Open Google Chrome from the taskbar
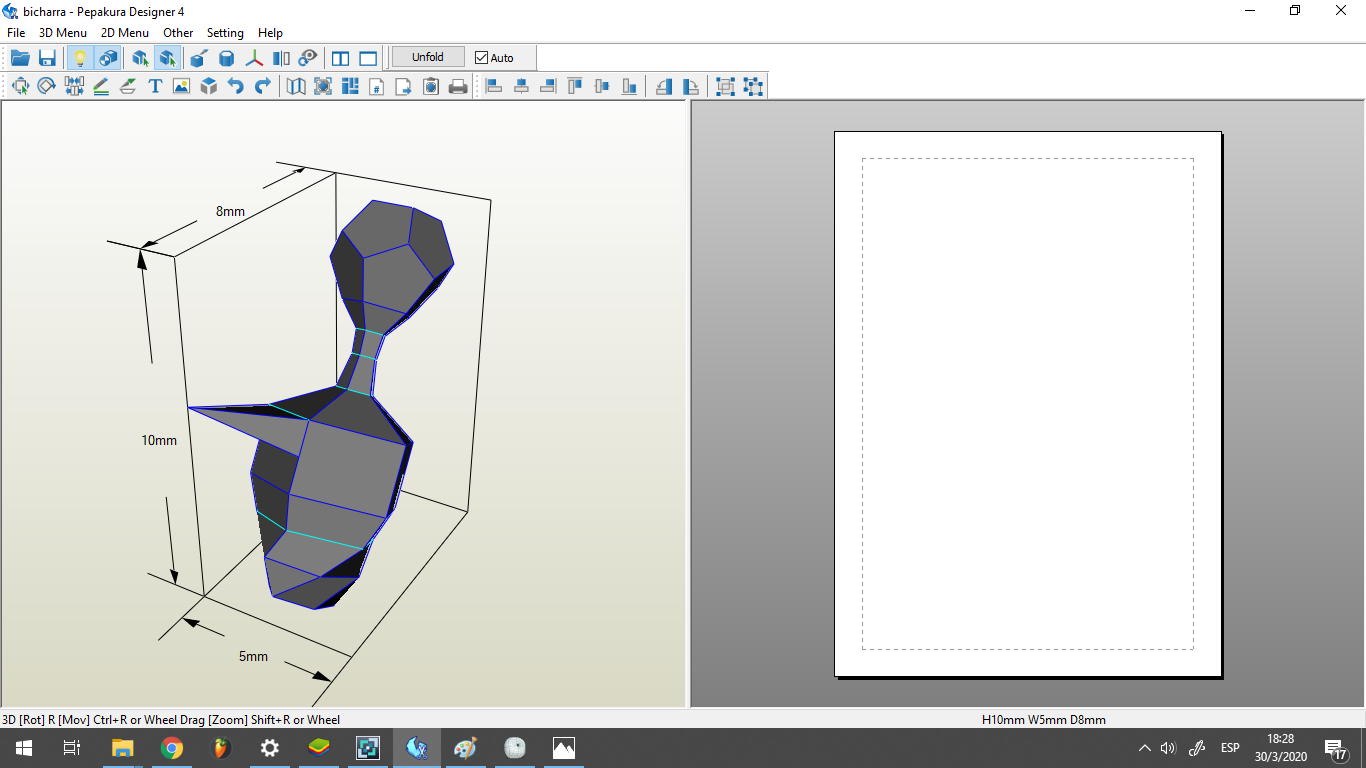 pos(172,748)
